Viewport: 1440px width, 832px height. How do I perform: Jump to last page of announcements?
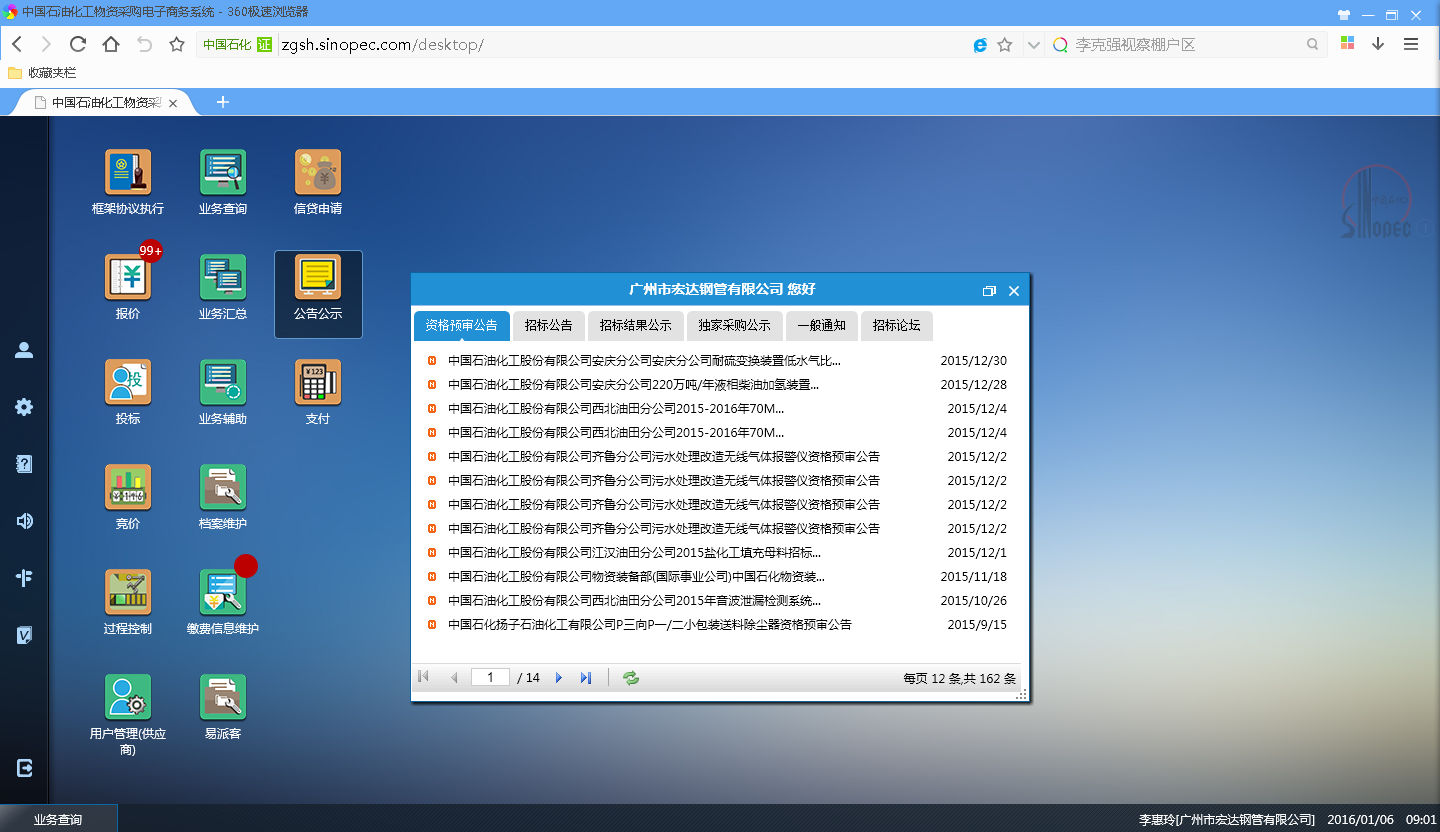[586, 678]
